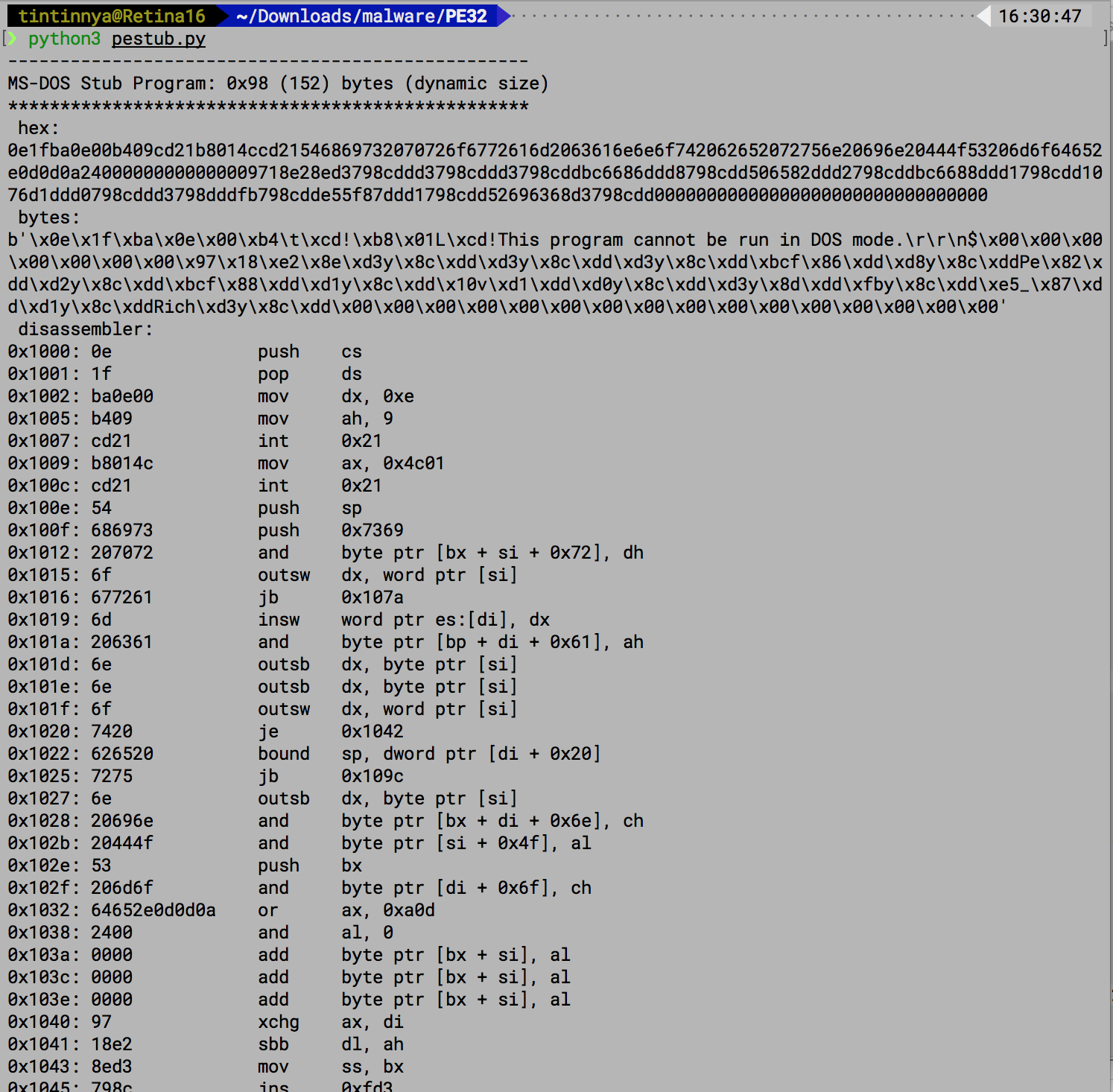Viewport: 1113px width, 1092px height.
Task: Click the 0x1000 address with push cs
Action: coord(38,352)
